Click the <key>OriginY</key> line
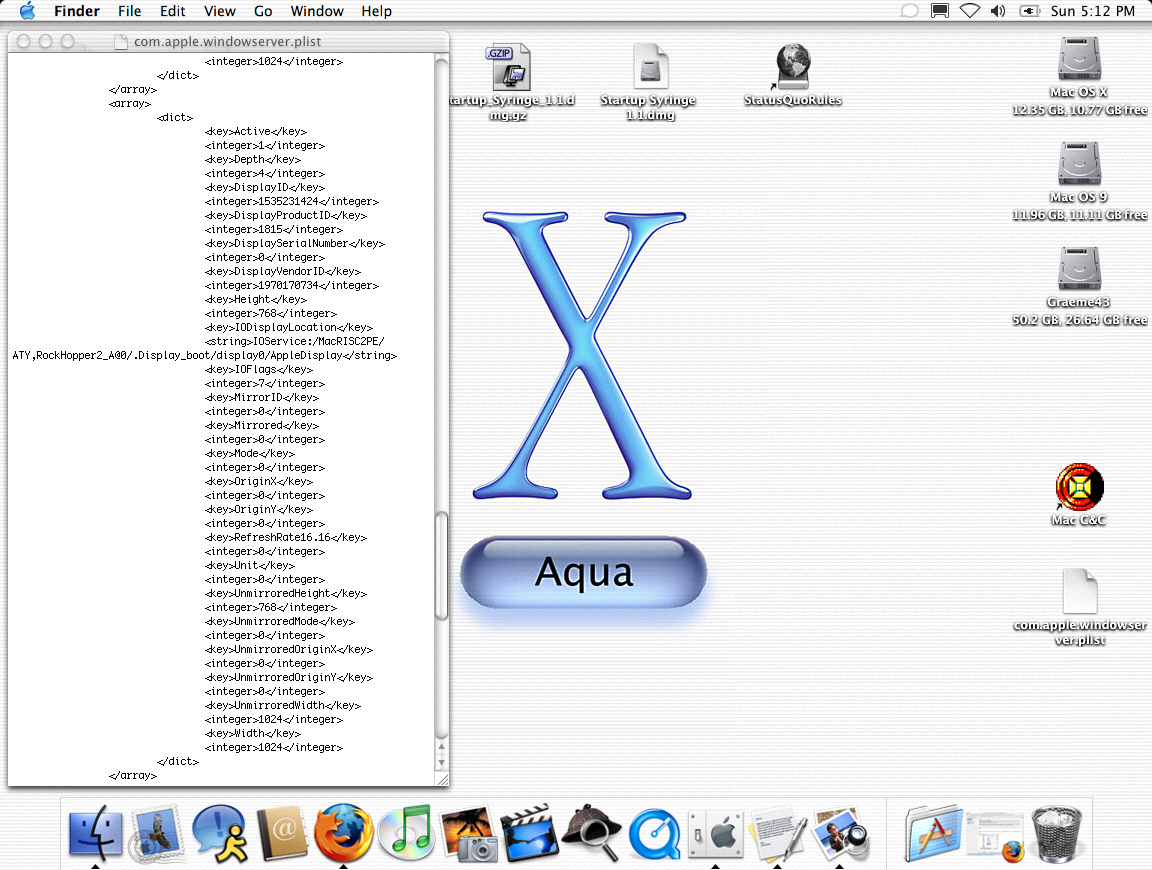Image resolution: width=1152 pixels, height=870 pixels. pyautogui.click(x=259, y=509)
